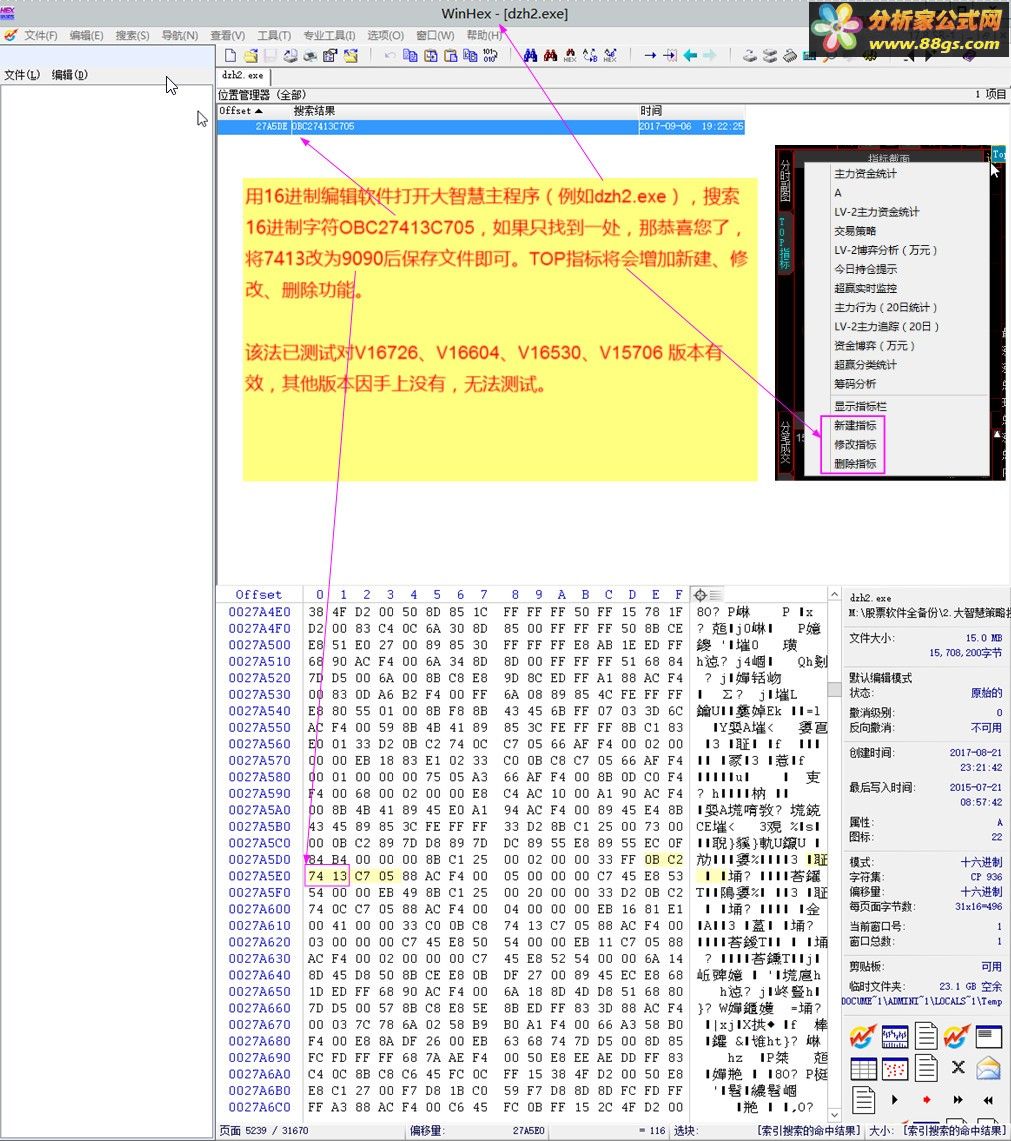The width and height of the screenshot is (1011, 1141).
Task: Open the 导航(N) menu
Action: [x=180, y=35]
